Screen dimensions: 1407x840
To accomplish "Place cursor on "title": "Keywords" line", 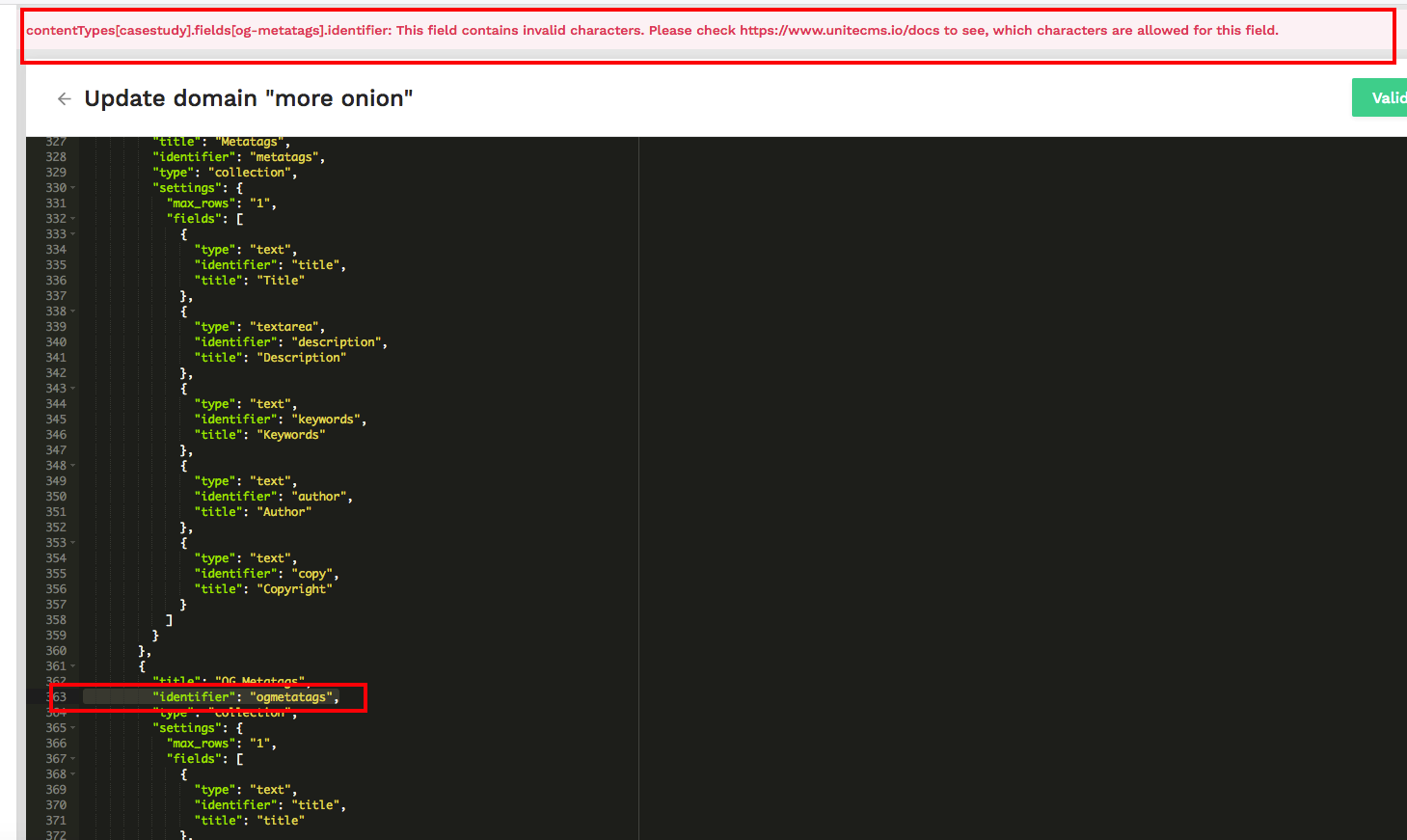I will [x=260, y=435].
